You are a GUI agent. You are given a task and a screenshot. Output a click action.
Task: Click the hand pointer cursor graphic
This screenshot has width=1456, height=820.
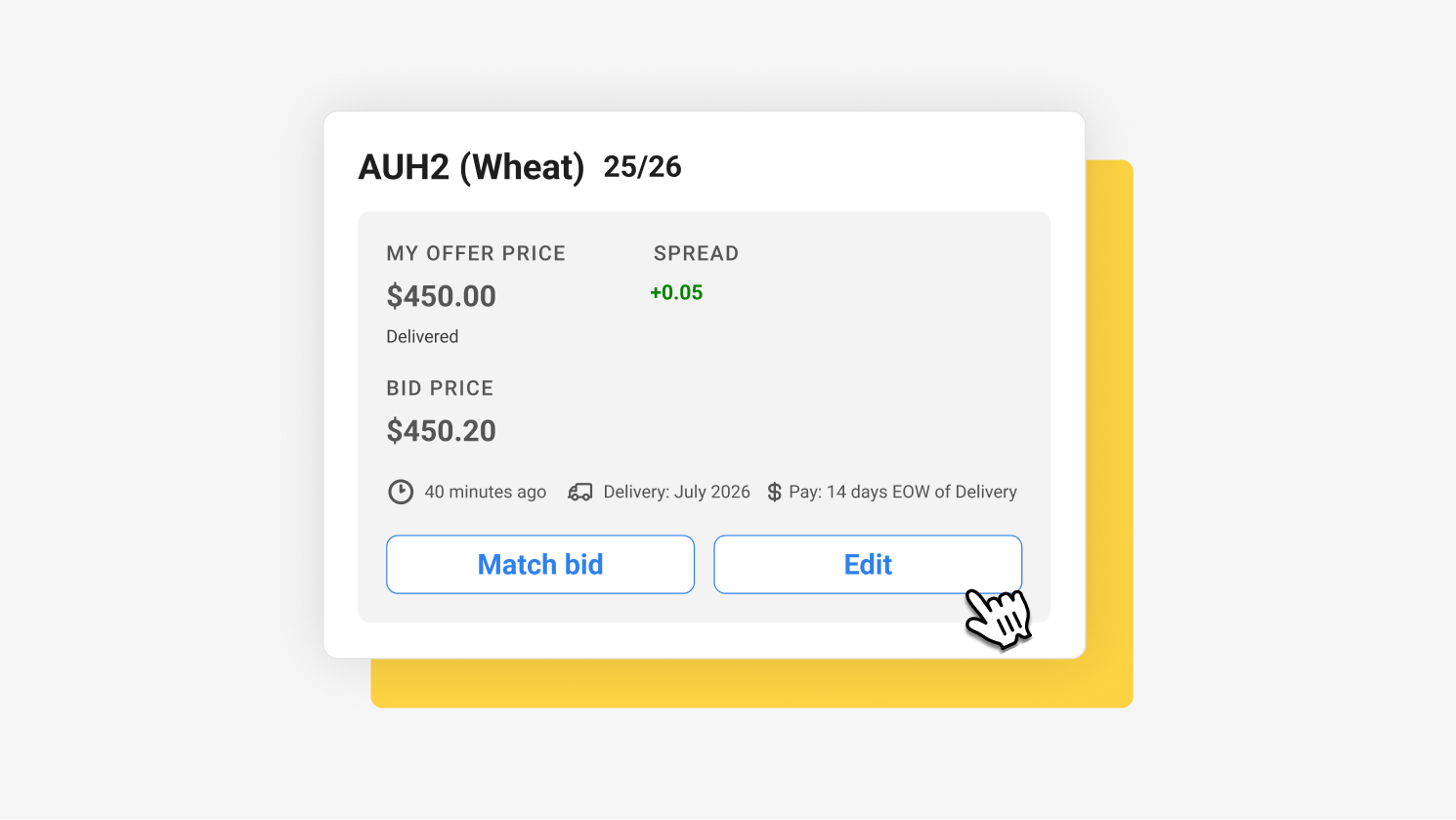[x=998, y=618]
